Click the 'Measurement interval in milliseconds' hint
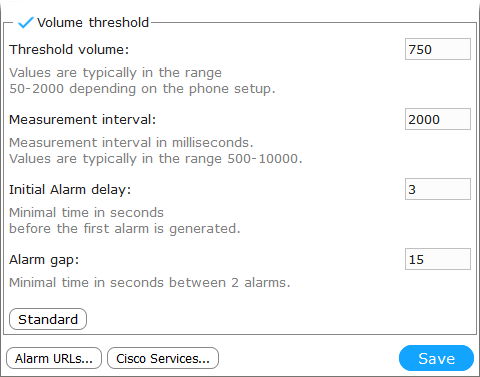Image resolution: width=480 pixels, height=377 pixels. point(131,143)
